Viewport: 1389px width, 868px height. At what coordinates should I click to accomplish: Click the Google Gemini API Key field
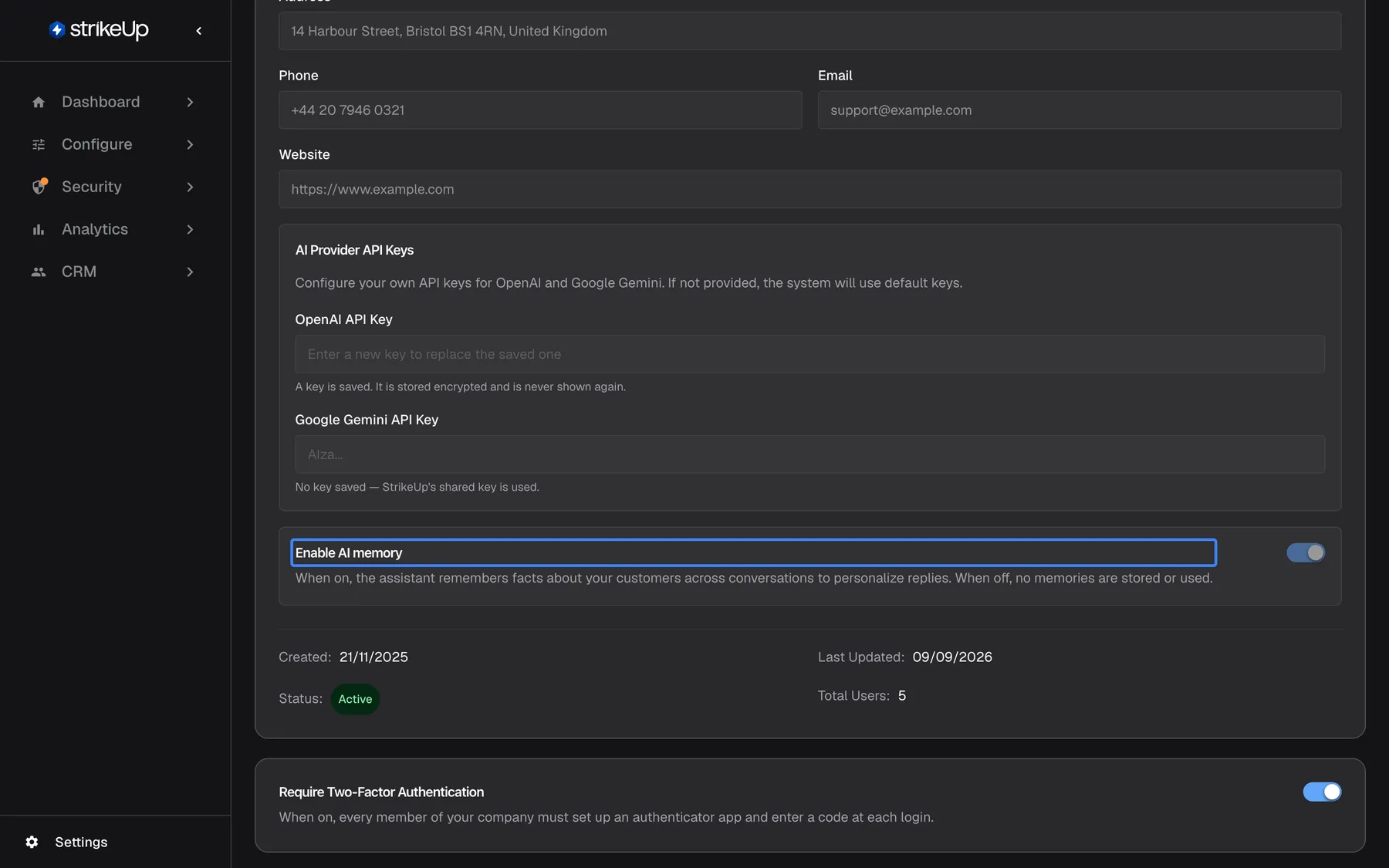pos(809,454)
